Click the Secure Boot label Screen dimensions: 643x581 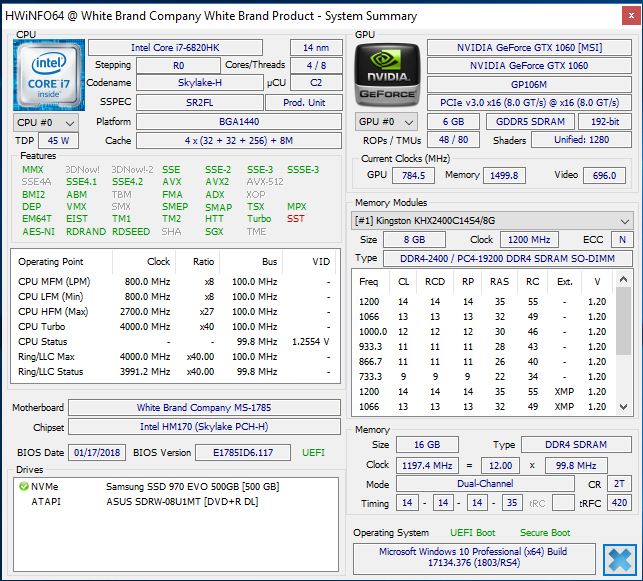click(545, 533)
